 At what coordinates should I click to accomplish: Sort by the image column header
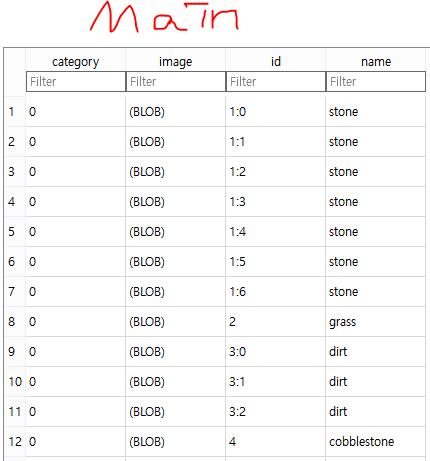pos(176,61)
